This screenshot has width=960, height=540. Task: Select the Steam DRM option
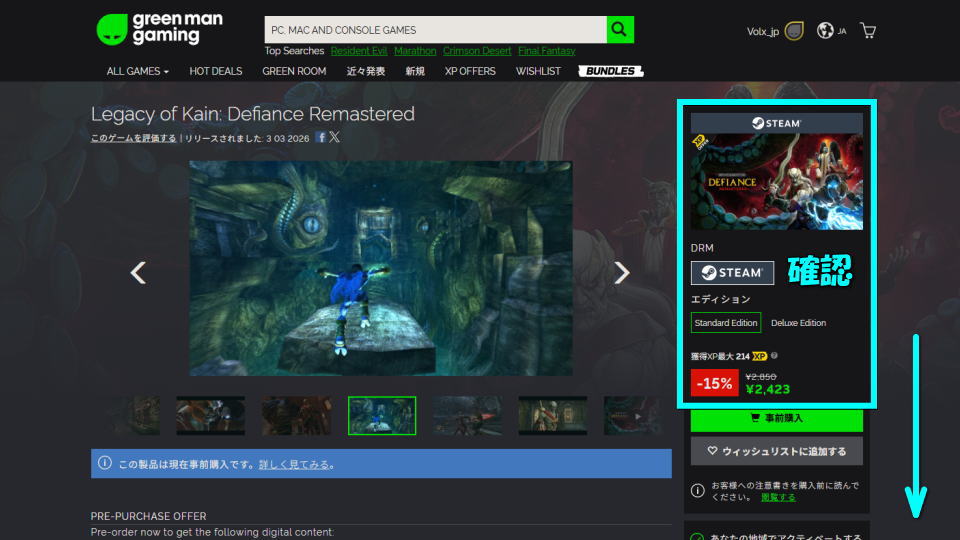(x=732, y=272)
